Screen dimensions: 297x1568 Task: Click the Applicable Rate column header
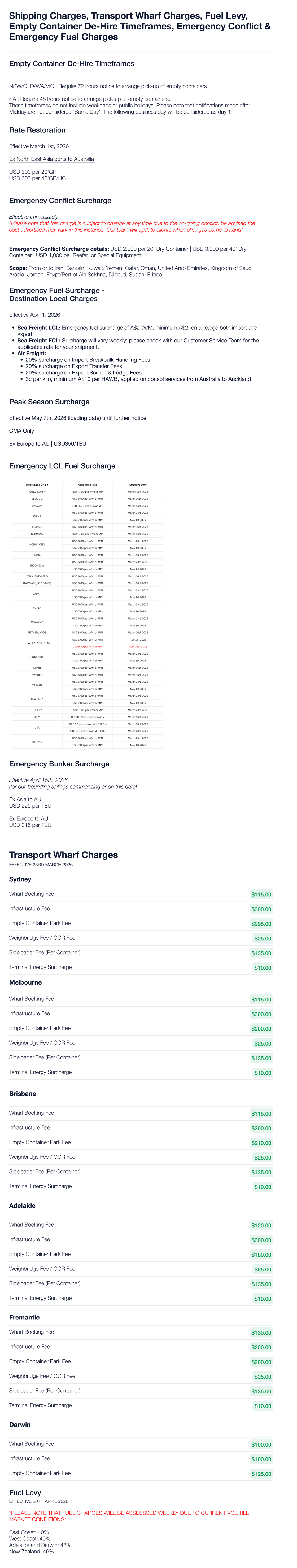click(x=88, y=485)
